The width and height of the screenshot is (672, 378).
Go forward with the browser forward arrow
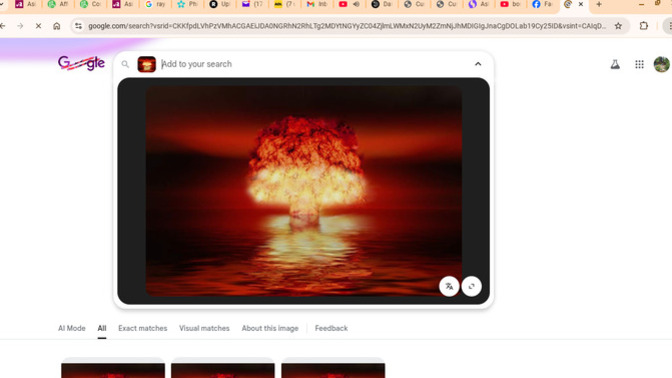pyautogui.click(x=20, y=26)
